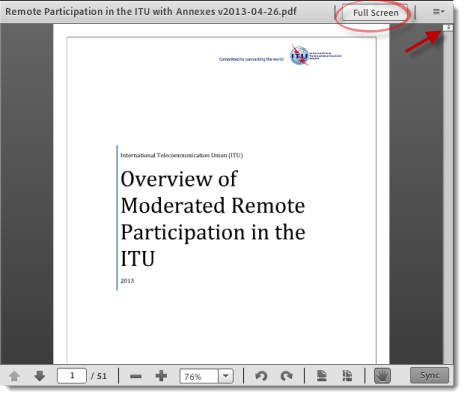
Task: Click the Full Screen button
Action: (375, 13)
